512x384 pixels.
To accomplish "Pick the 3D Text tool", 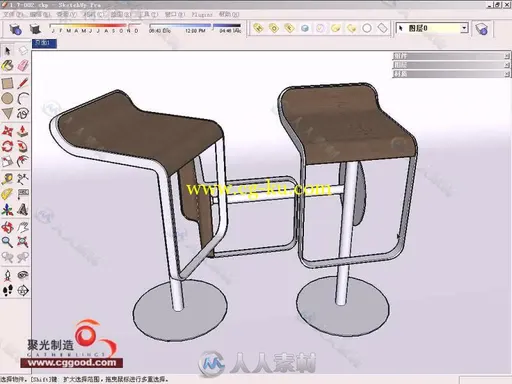I will pos(23,209).
